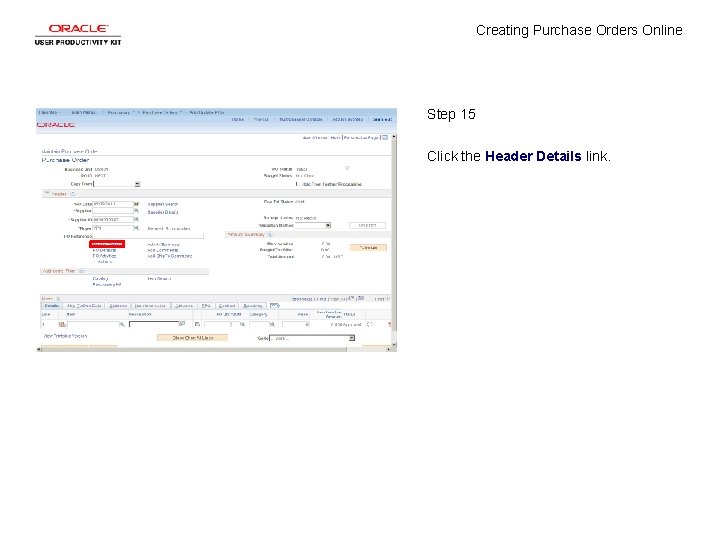Click the Purchasing Kit link
Screen dimensions: 720x540
(x=107, y=285)
